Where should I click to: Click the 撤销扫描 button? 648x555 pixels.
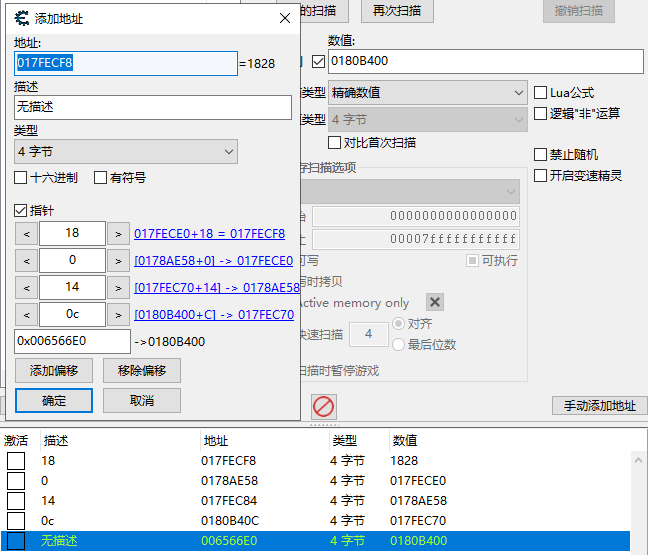[579, 10]
